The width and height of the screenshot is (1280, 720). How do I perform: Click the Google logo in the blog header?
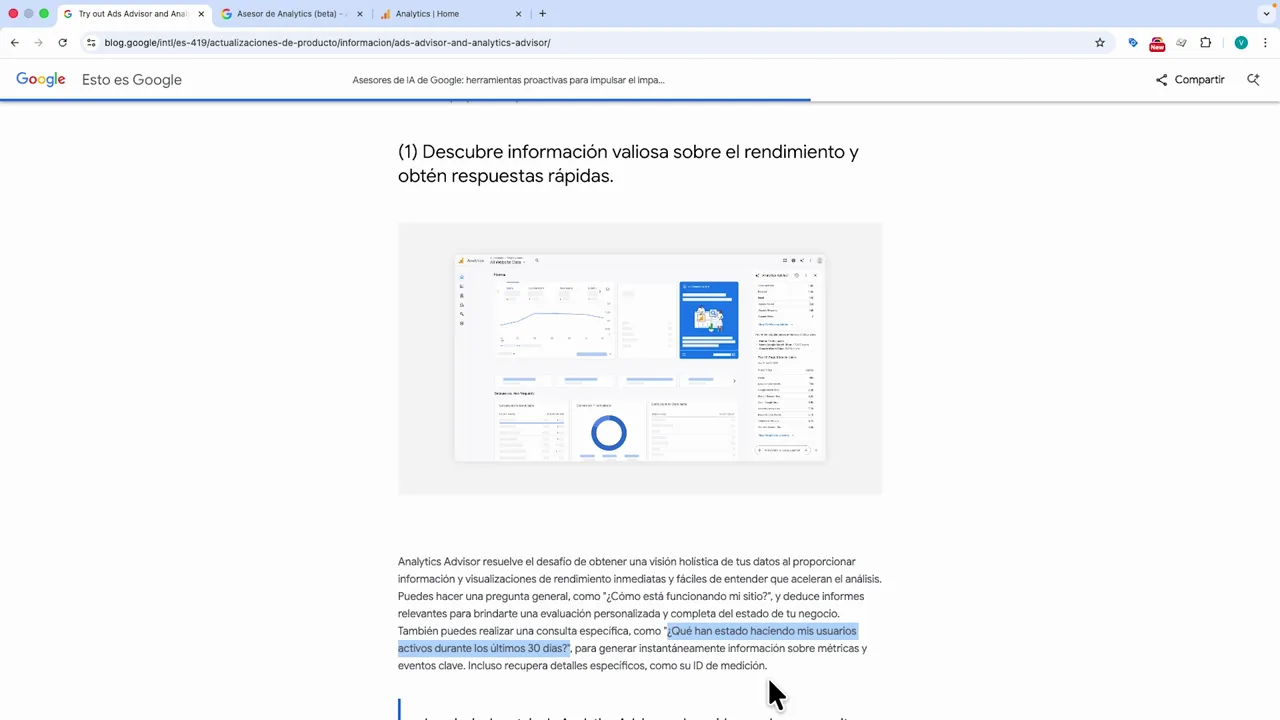coord(41,80)
